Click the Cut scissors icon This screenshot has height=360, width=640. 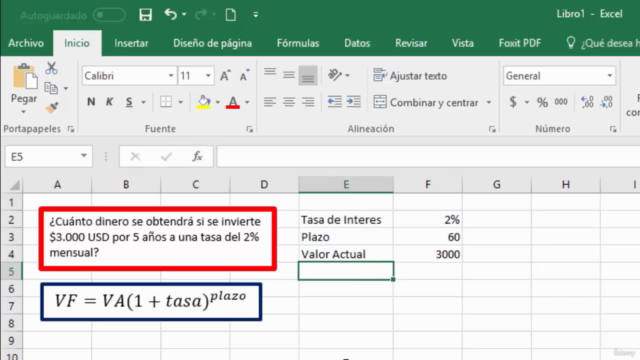click(51, 68)
